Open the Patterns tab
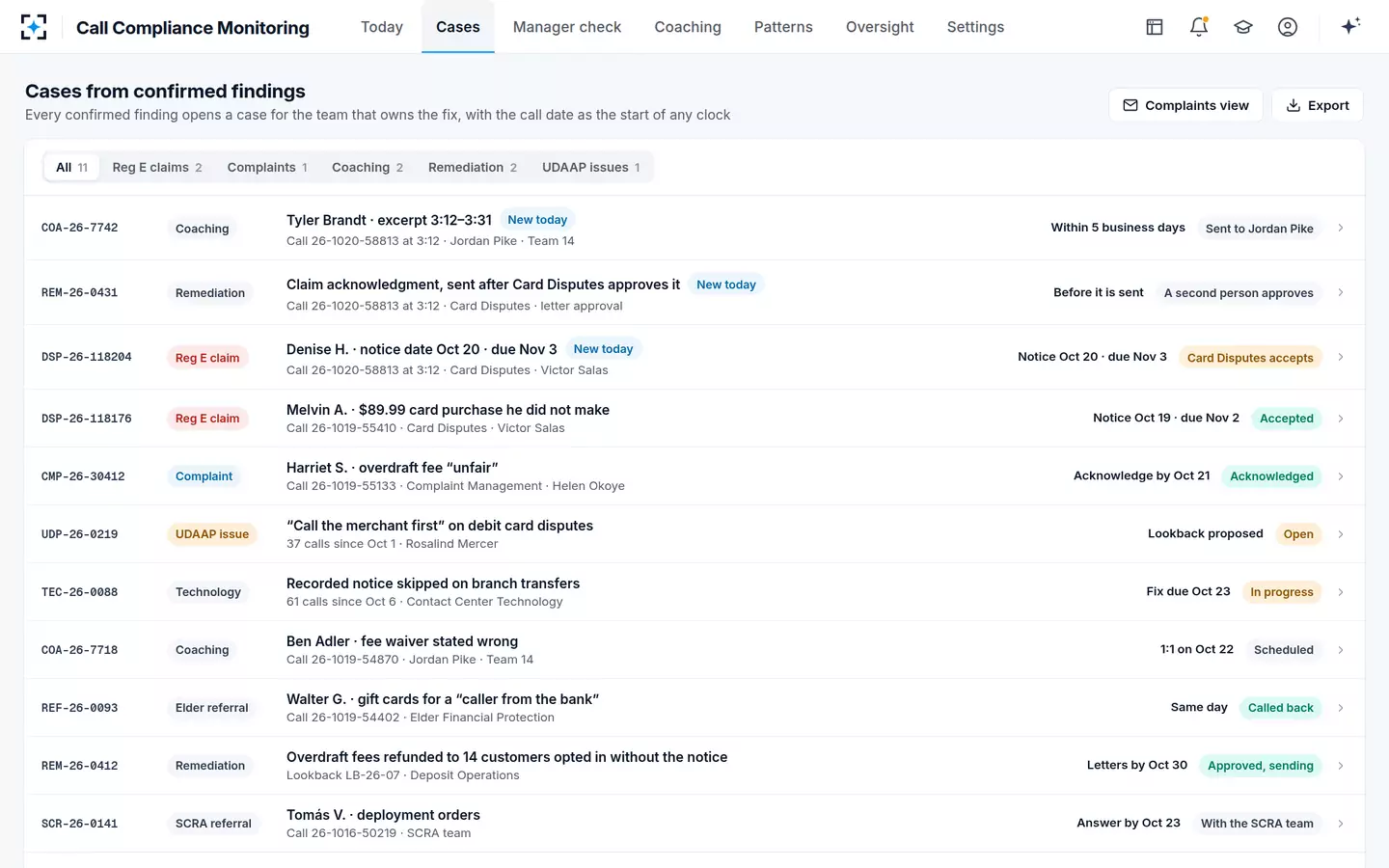 [783, 27]
